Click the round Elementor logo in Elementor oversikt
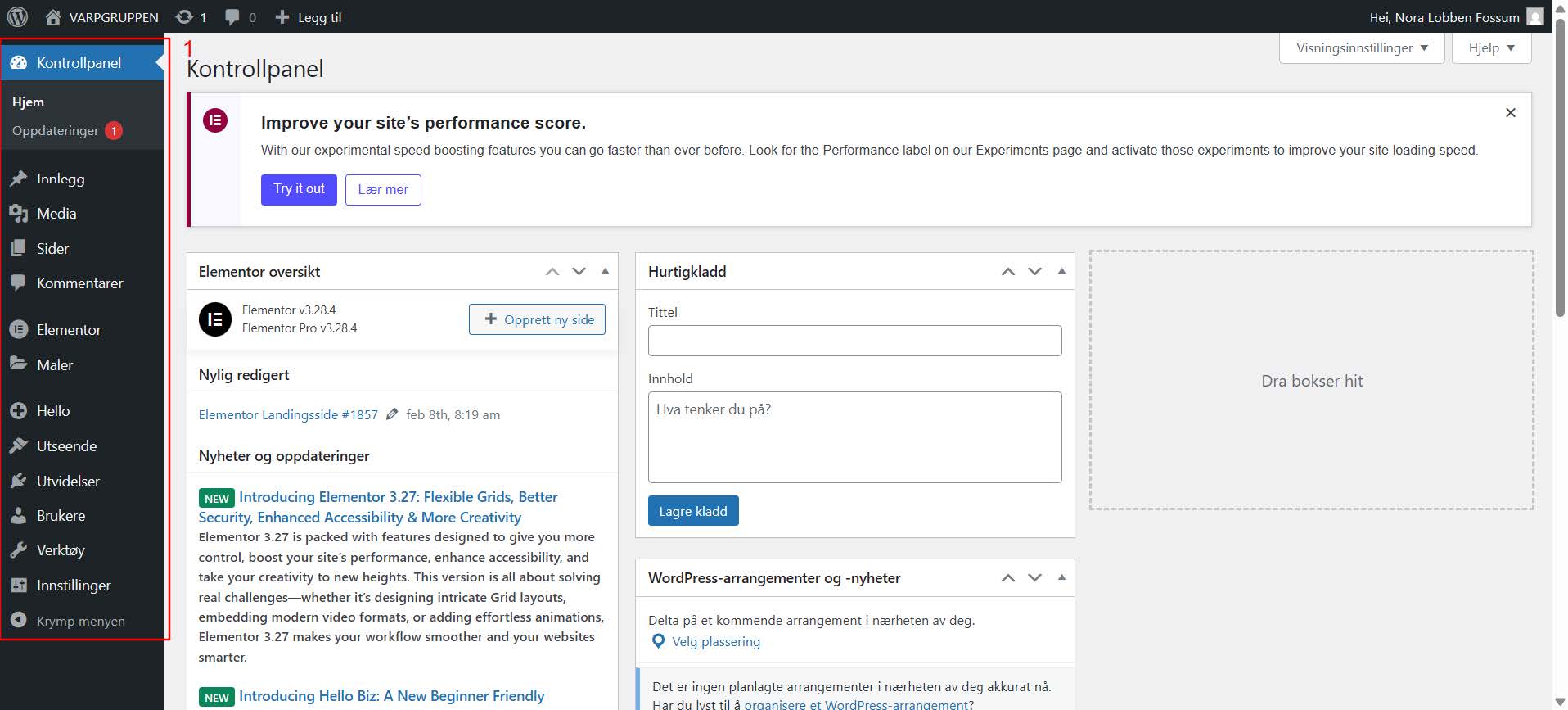 pyautogui.click(x=215, y=319)
